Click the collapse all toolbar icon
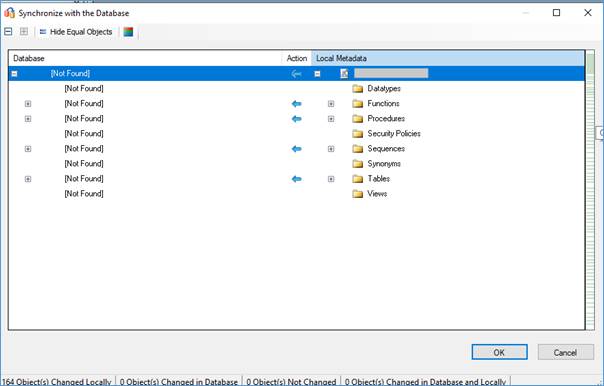The height and width of the screenshot is (386, 604). [8, 32]
